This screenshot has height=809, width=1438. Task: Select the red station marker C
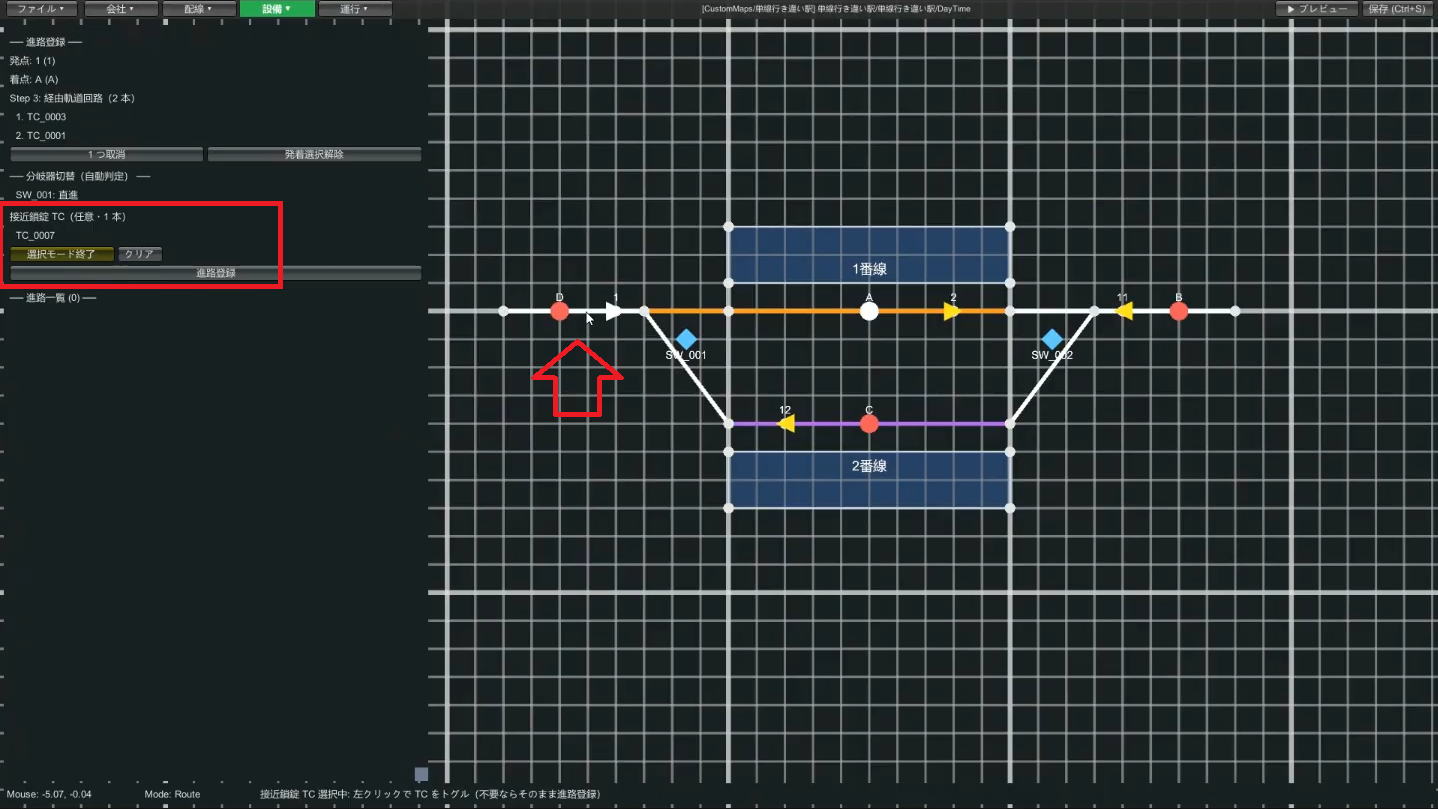coord(869,423)
